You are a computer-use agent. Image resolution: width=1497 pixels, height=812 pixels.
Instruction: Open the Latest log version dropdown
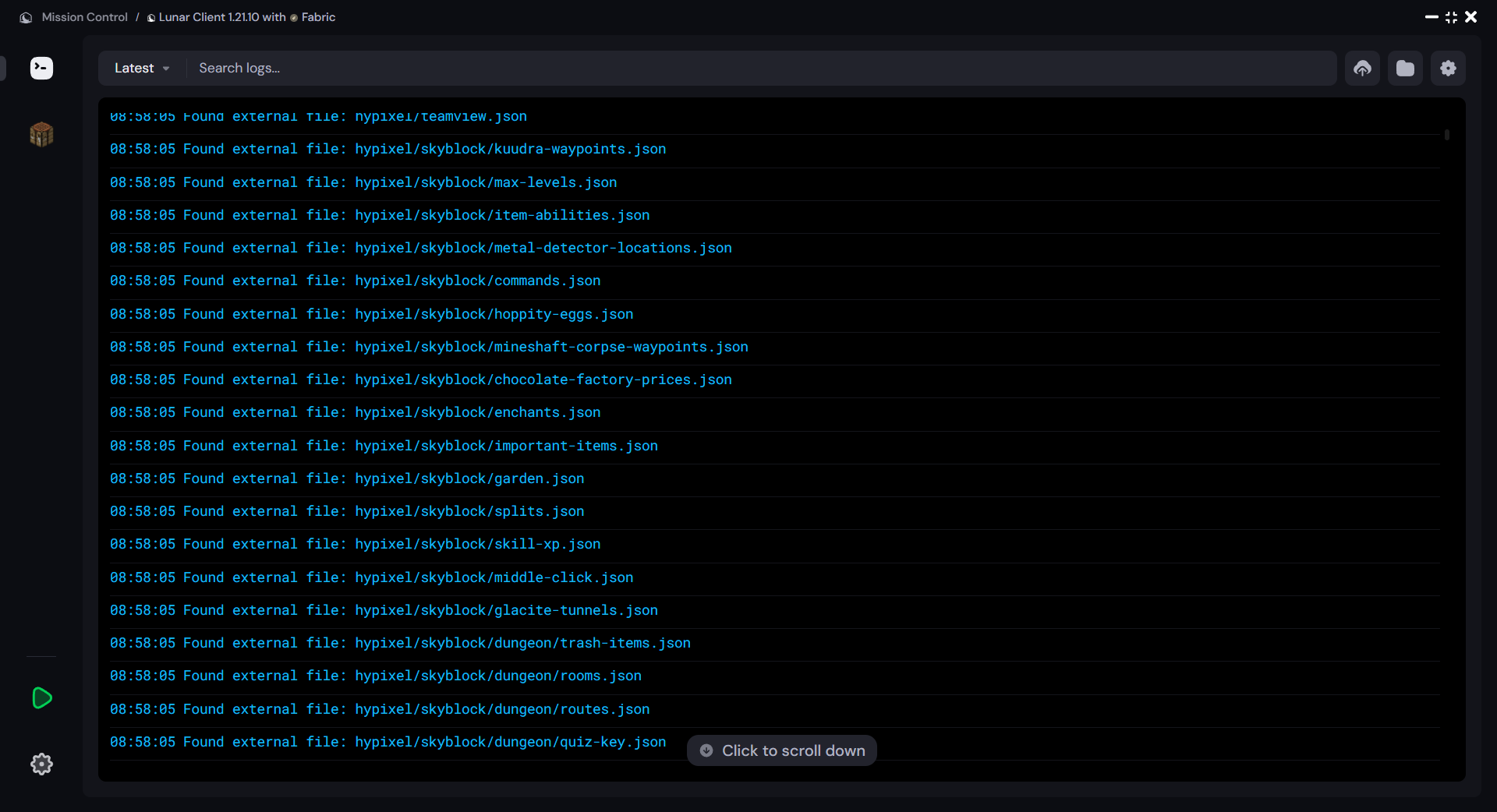click(x=142, y=68)
